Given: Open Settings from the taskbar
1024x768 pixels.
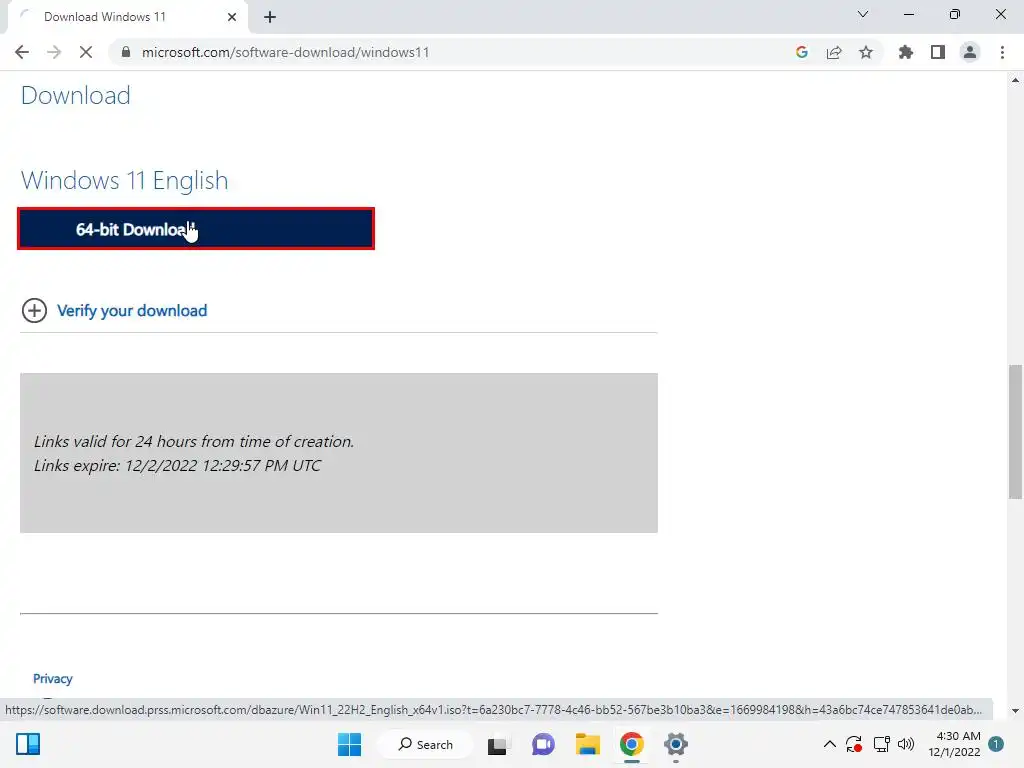Looking at the screenshot, I should pos(676,744).
